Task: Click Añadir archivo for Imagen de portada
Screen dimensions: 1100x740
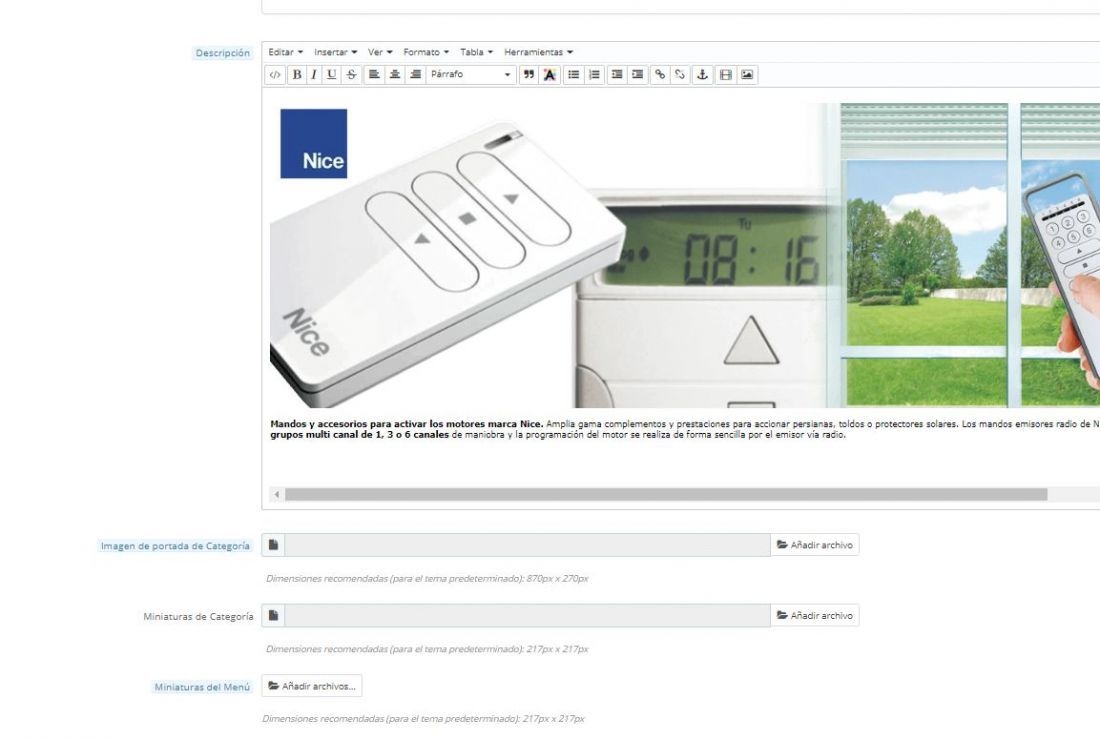Action: pos(814,545)
